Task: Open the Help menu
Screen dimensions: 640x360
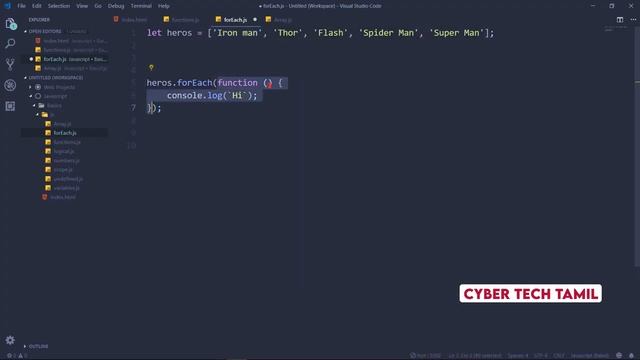Action: point(164,6)
